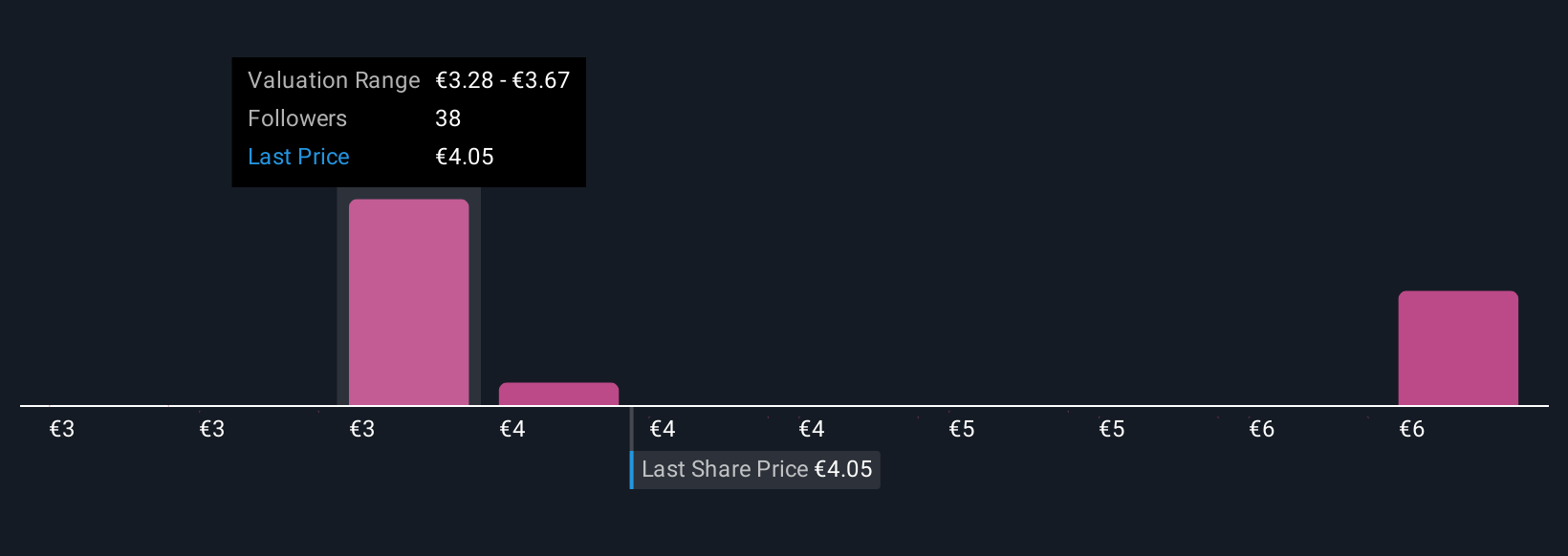Open the blue Last Price link in tooltip
The image size is (1568, 556).
pyautogui.click(x=298, y=157)
